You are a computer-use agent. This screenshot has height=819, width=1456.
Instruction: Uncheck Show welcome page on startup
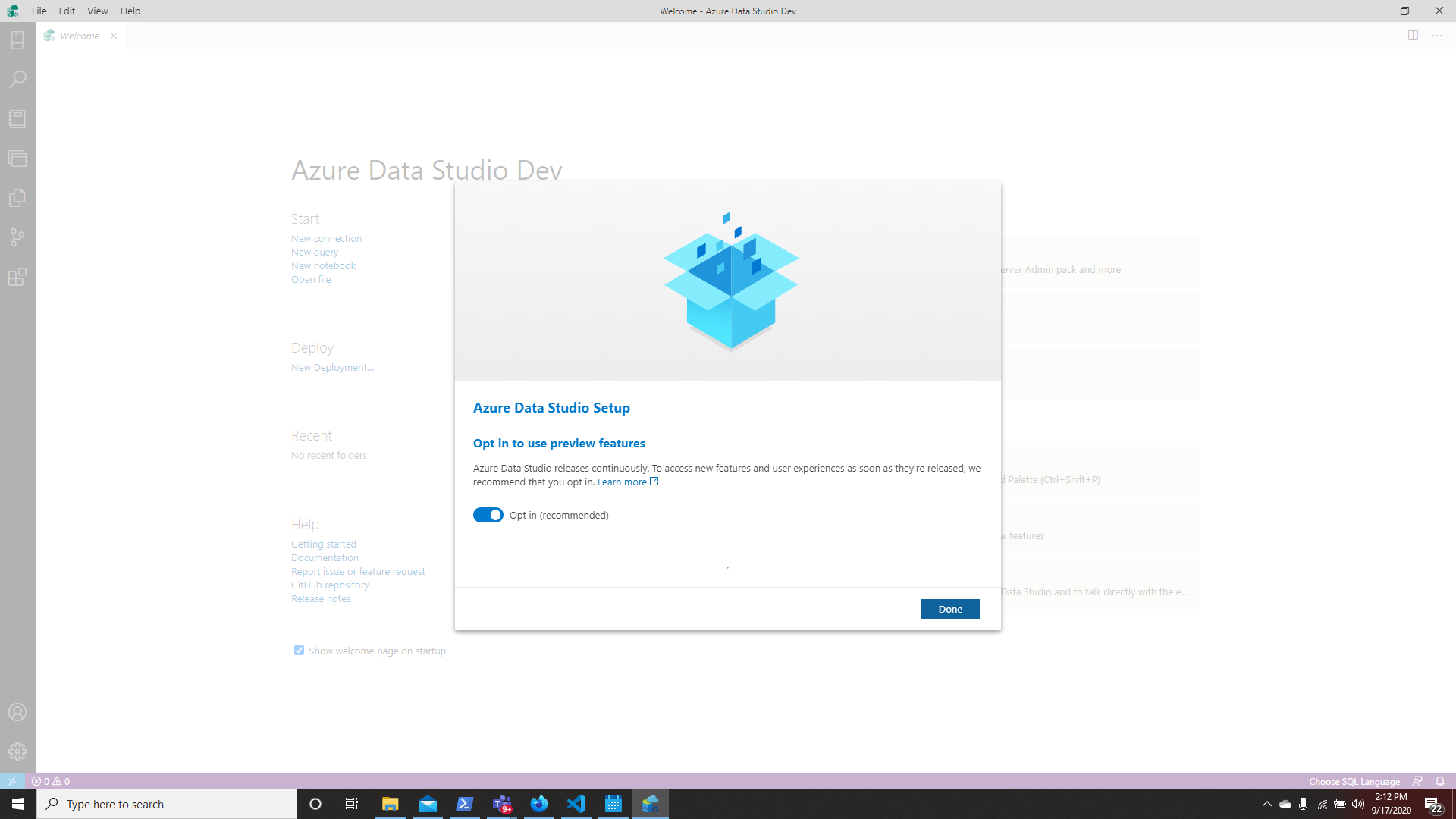[x=299, y=651]
